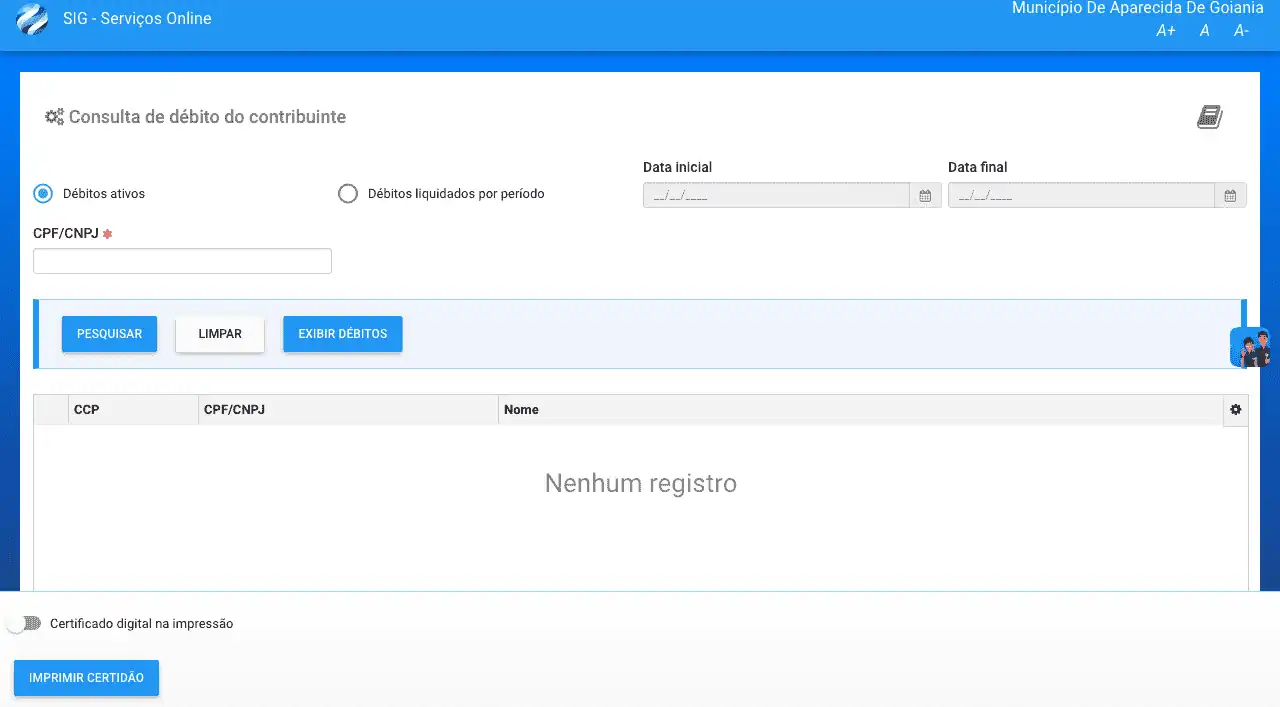Open the manual book icon
Screen dimensions: 1280x707
[1209, 117]
